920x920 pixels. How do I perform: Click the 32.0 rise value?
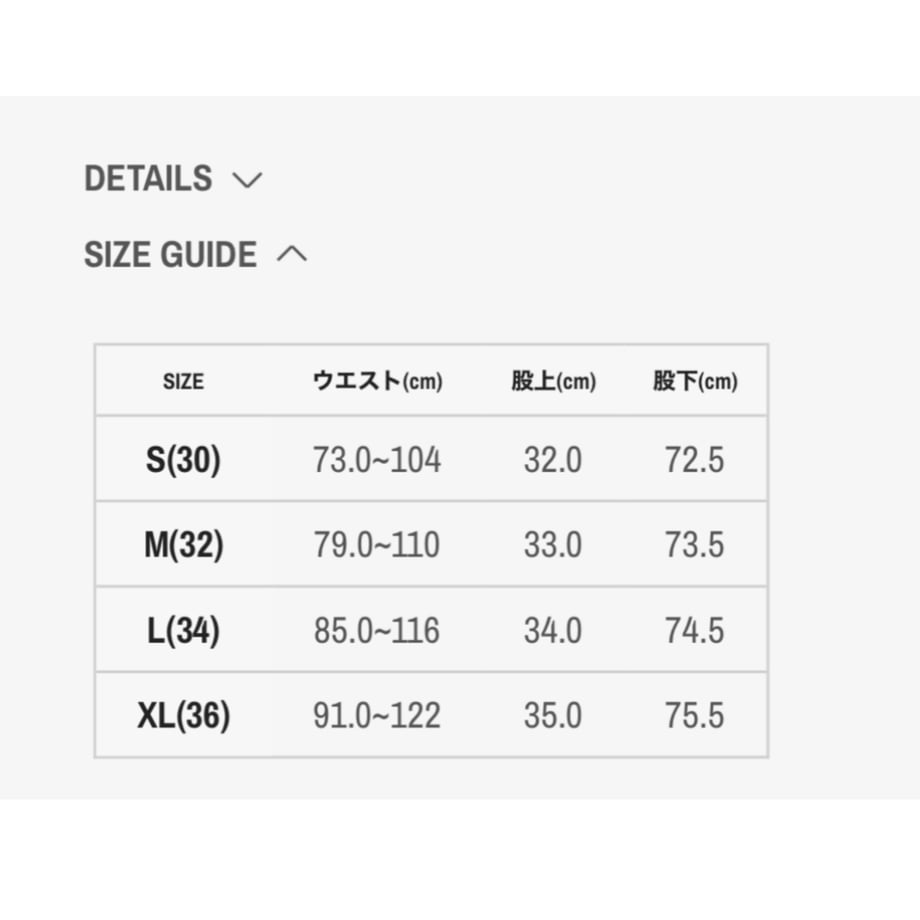click(553, 459)
